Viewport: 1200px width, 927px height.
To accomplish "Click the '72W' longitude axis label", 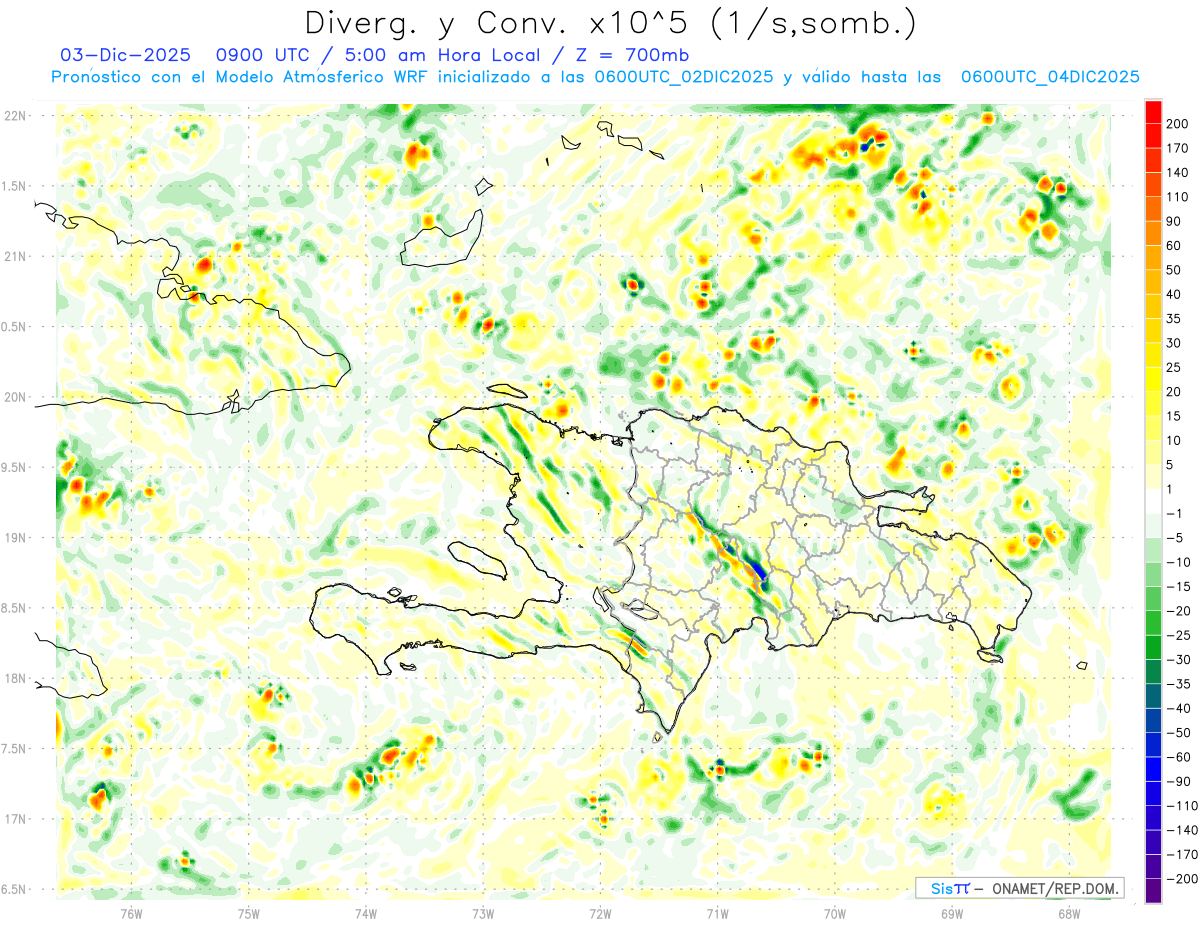I will 600,913.
